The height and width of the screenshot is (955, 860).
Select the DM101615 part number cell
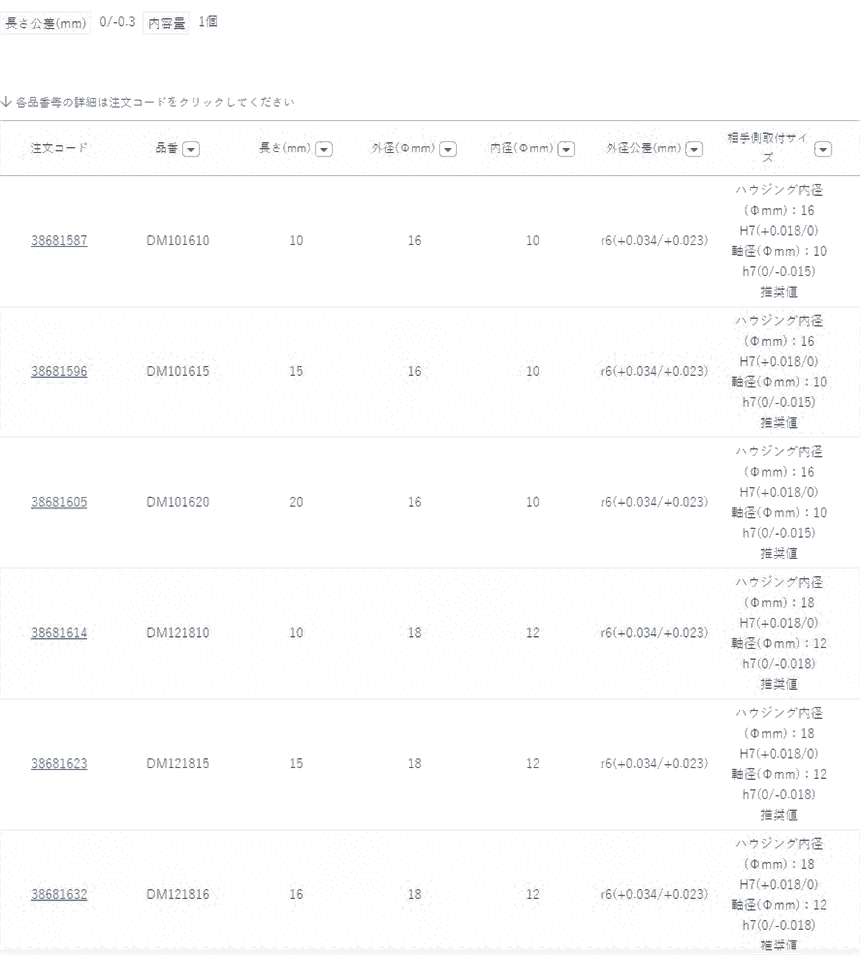click(178, 371)
